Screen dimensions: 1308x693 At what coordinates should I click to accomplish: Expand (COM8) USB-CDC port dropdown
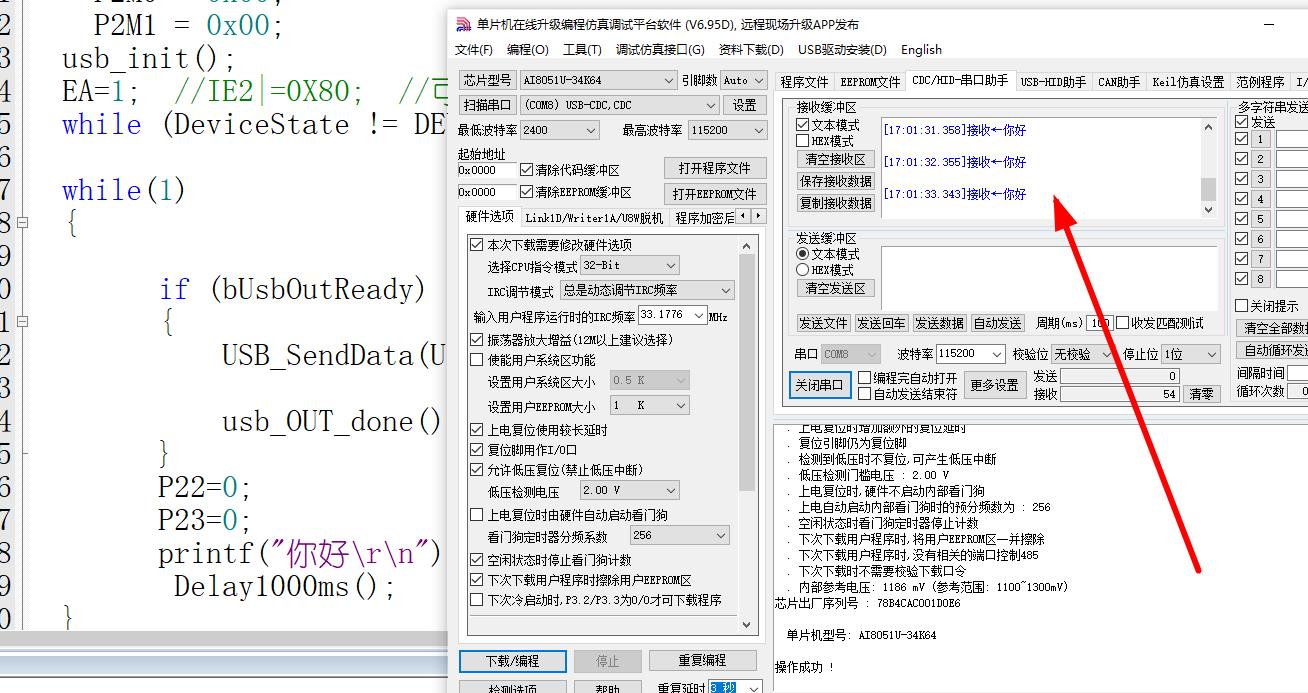point(710,105)
